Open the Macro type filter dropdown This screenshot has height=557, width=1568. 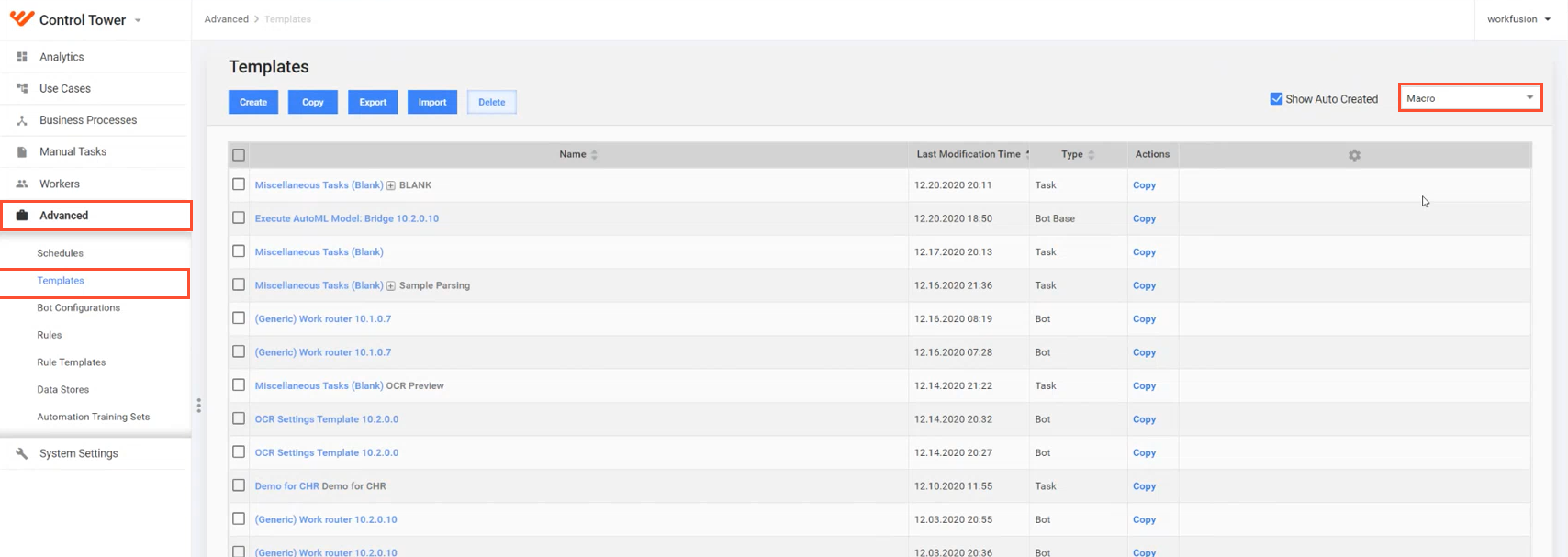[x=1470, y=97]
